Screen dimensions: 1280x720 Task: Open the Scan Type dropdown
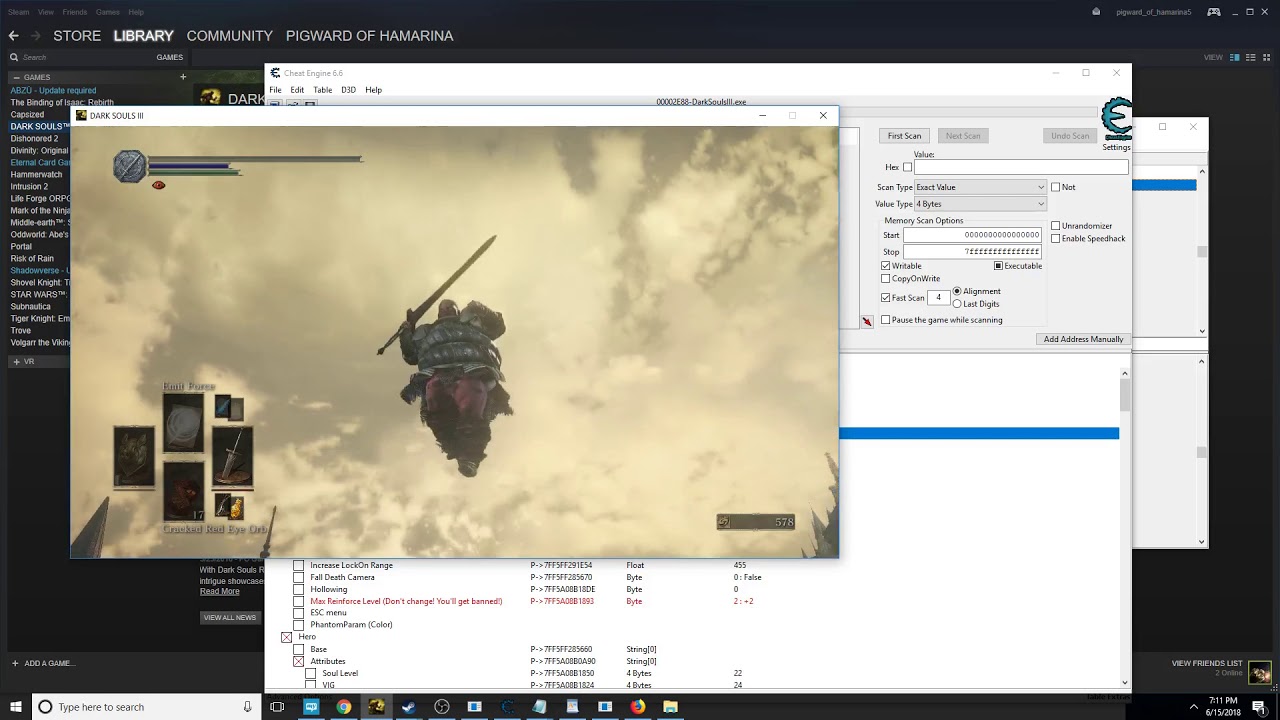[x=980, y=187]
